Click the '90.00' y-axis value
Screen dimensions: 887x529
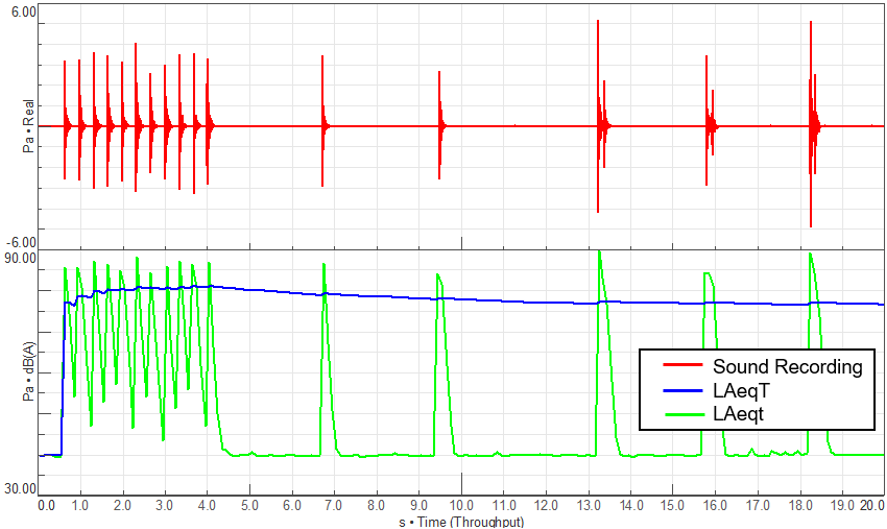click(21, 259)
